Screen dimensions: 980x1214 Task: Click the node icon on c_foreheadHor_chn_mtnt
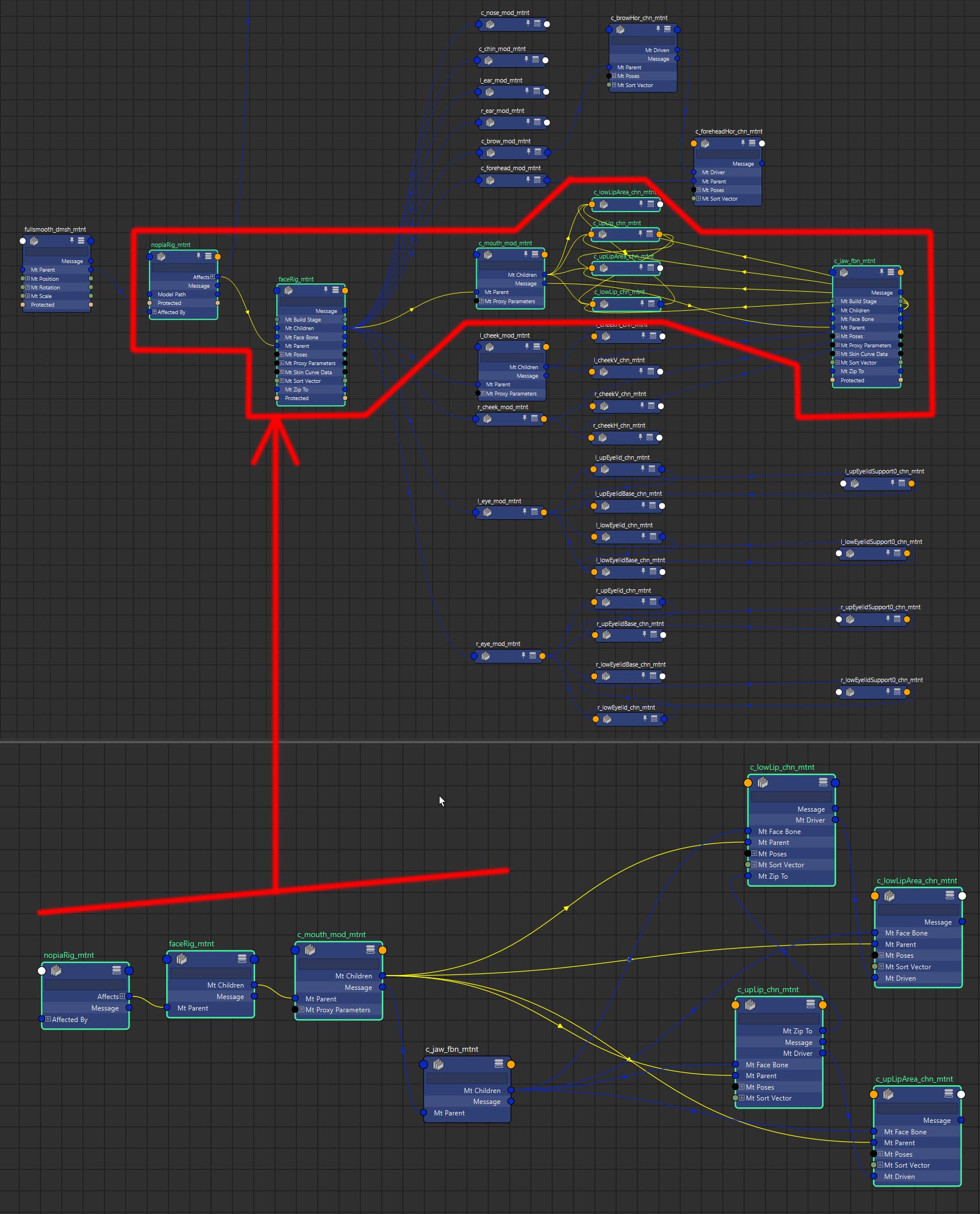(x=705, y=143)
